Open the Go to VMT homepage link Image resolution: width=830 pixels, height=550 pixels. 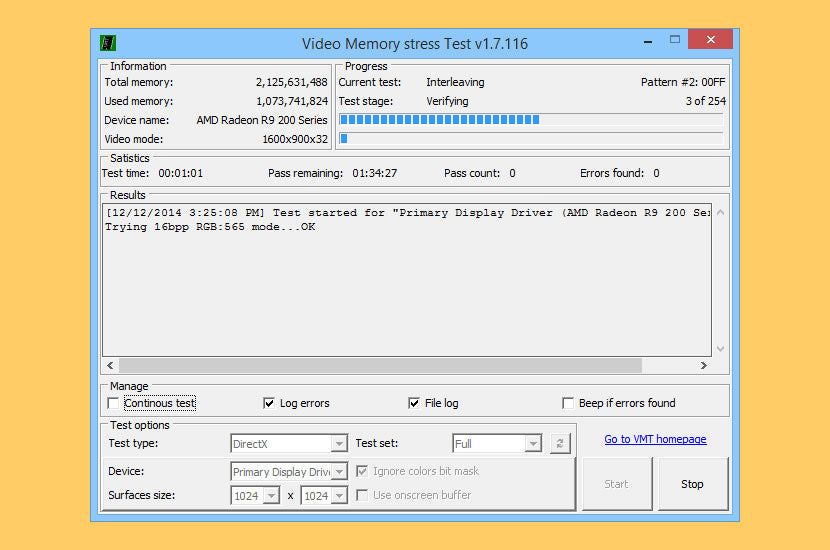point(655,439)
